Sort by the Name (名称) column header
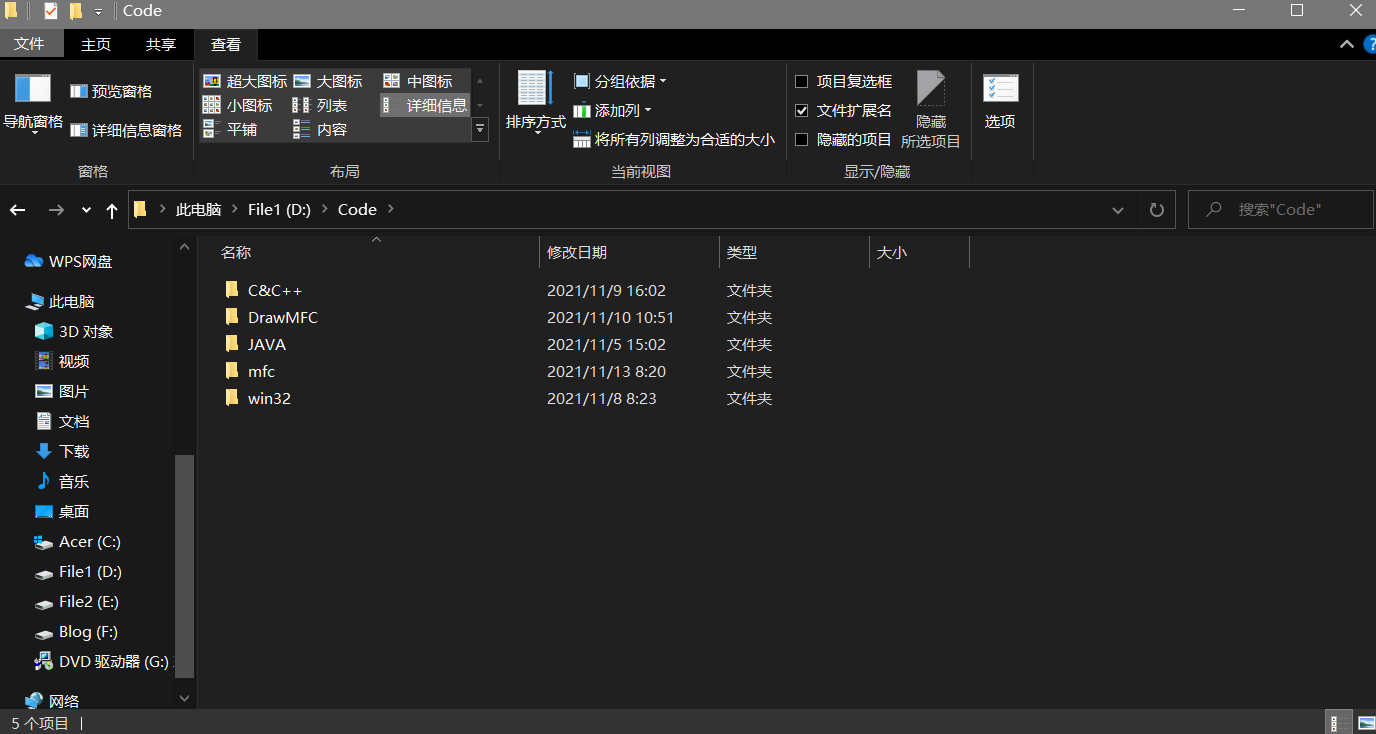This screenshot has width=1376, height=734. coord(377,253)
